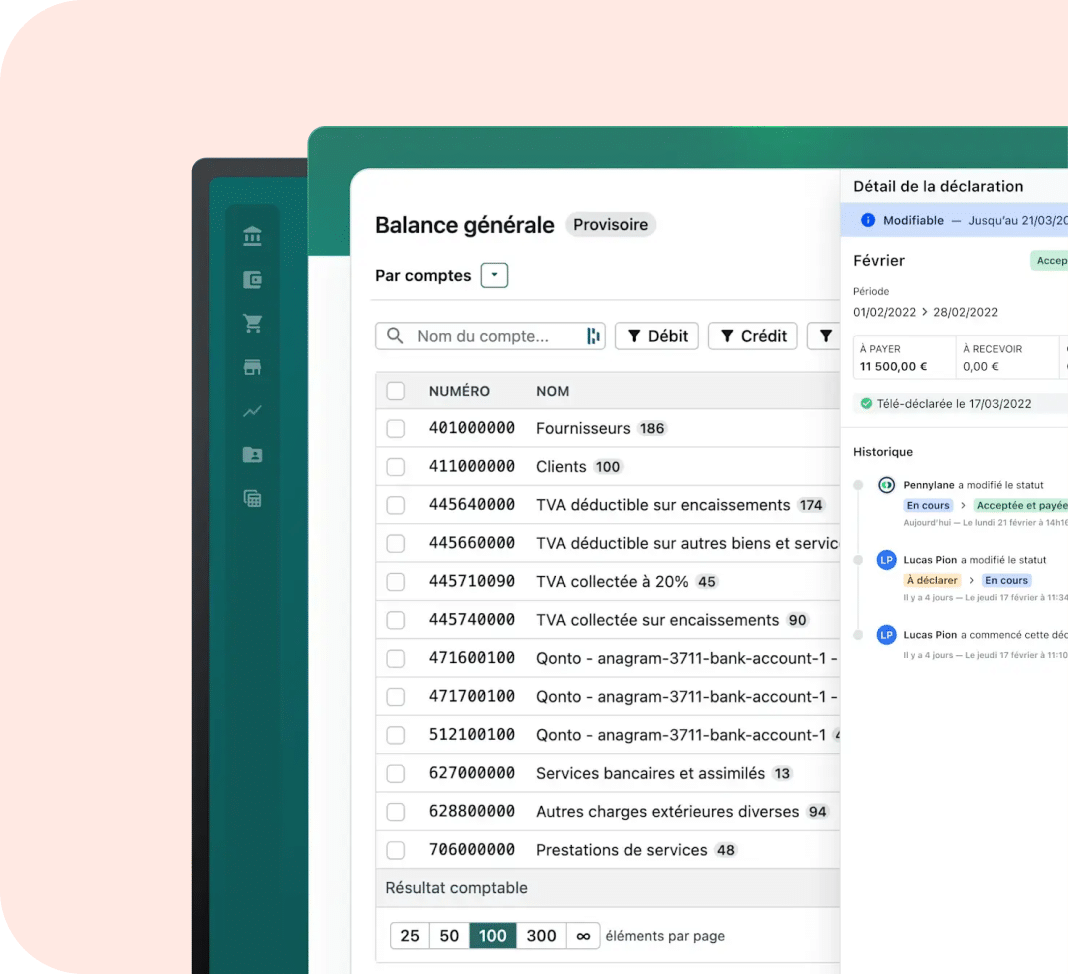Open TVA déductible sur encaissements row
1068x974 pixels.
click(608, 505)
